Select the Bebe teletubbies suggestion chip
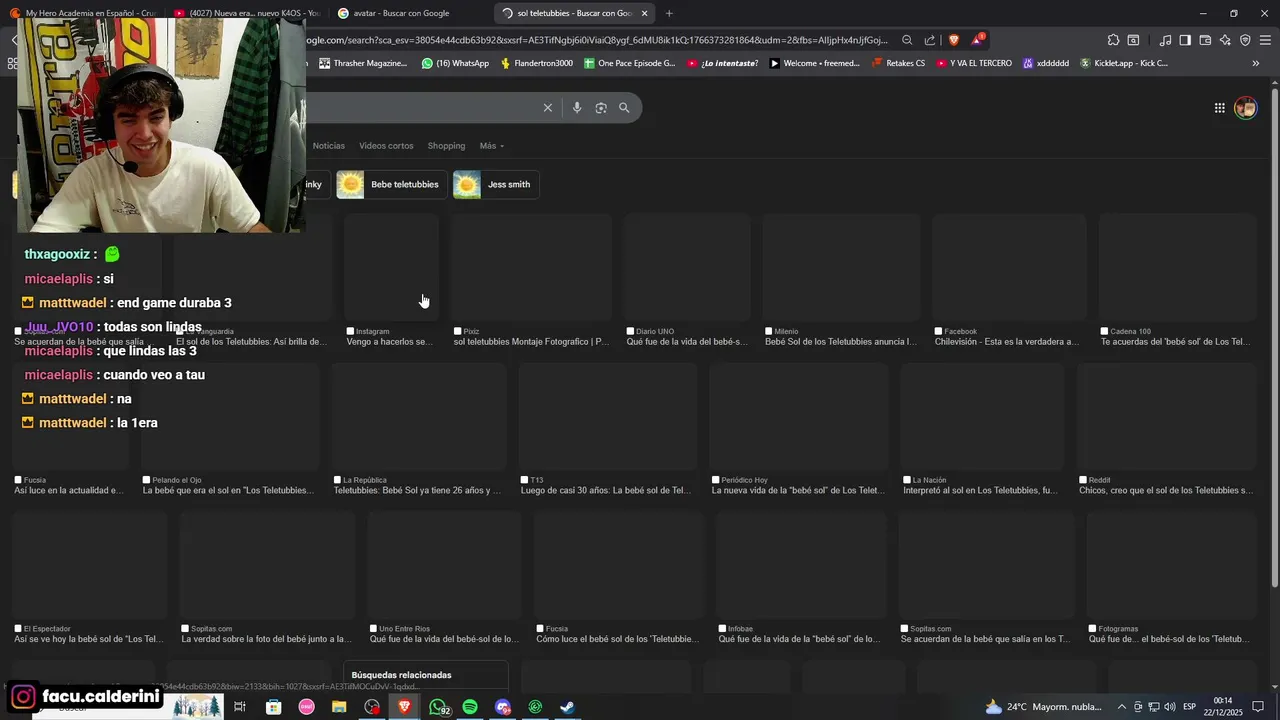The width and height of the screenshot is (1280, 720). tap(392, 184)
